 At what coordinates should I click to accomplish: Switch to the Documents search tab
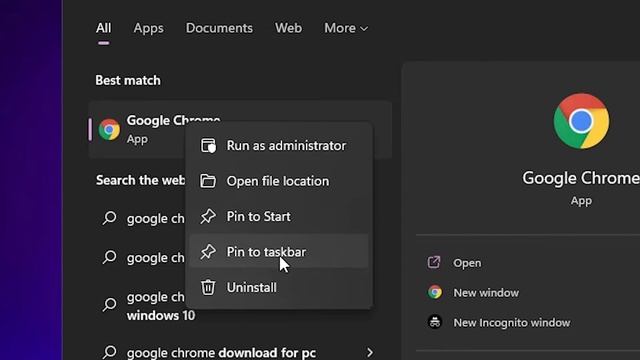pos(219,28)
